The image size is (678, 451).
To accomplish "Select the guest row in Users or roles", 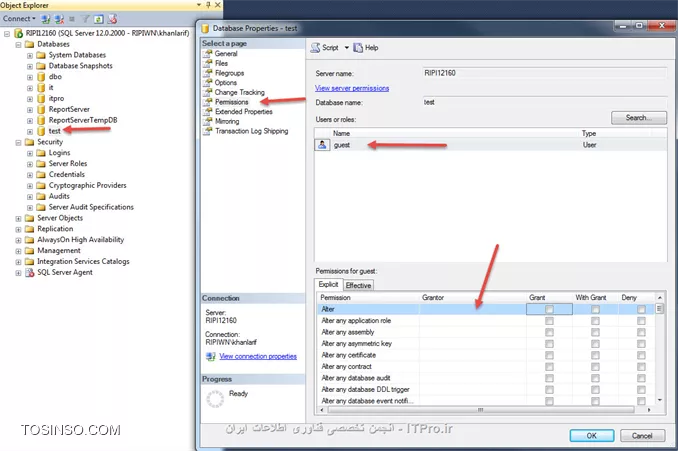I will pyautogui.click(x=490, y=145).
